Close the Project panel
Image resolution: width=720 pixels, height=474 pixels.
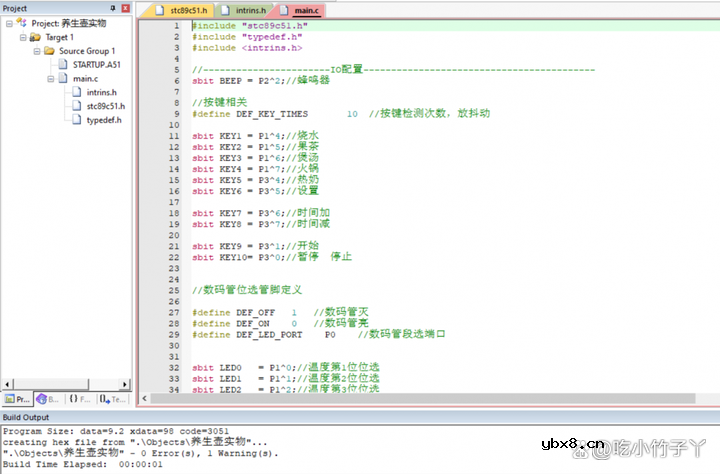point(125,8)
